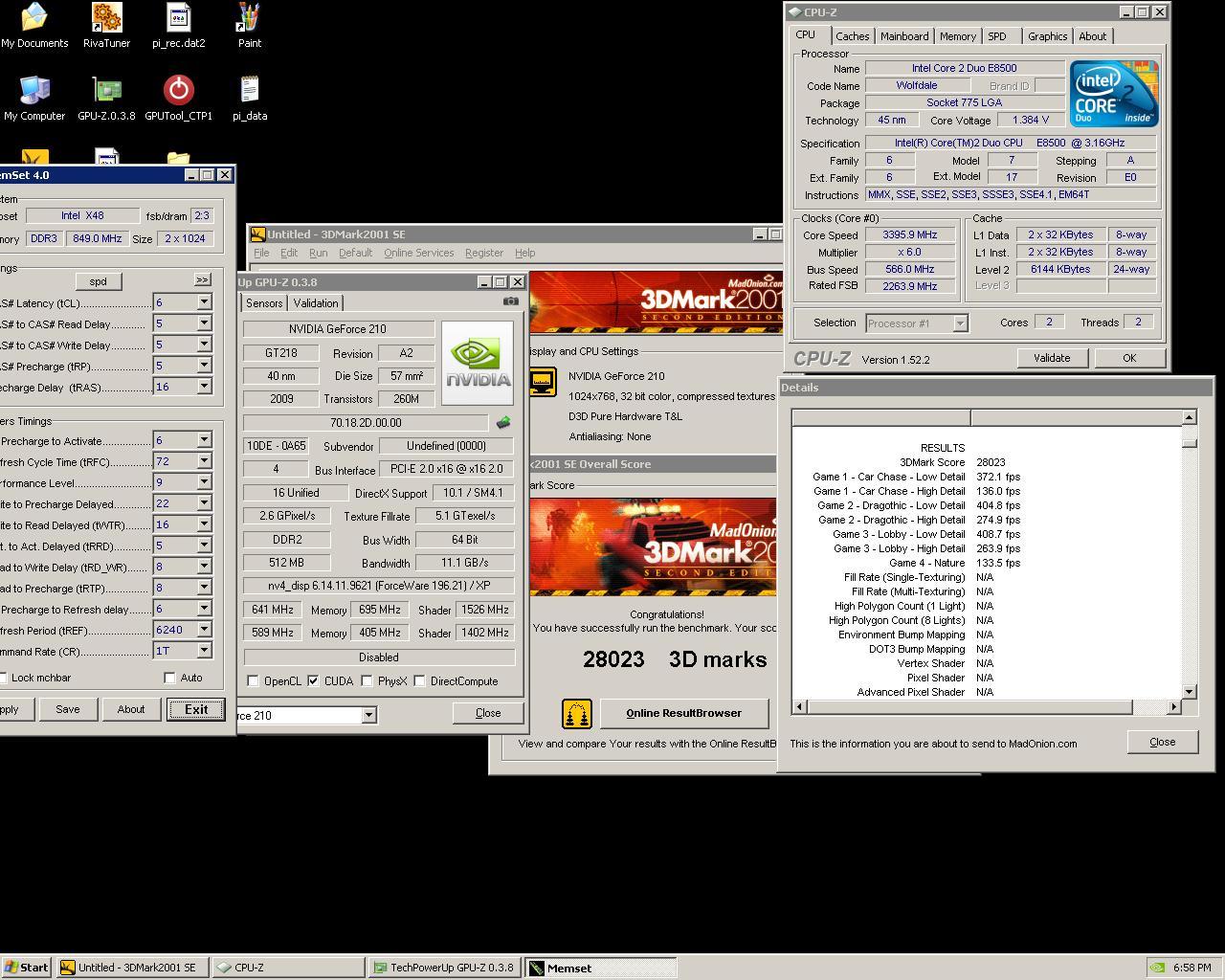The image size is (1225, 980).
Task: Open GPU-Z graphics card selection dropdown
Action: 368,715
